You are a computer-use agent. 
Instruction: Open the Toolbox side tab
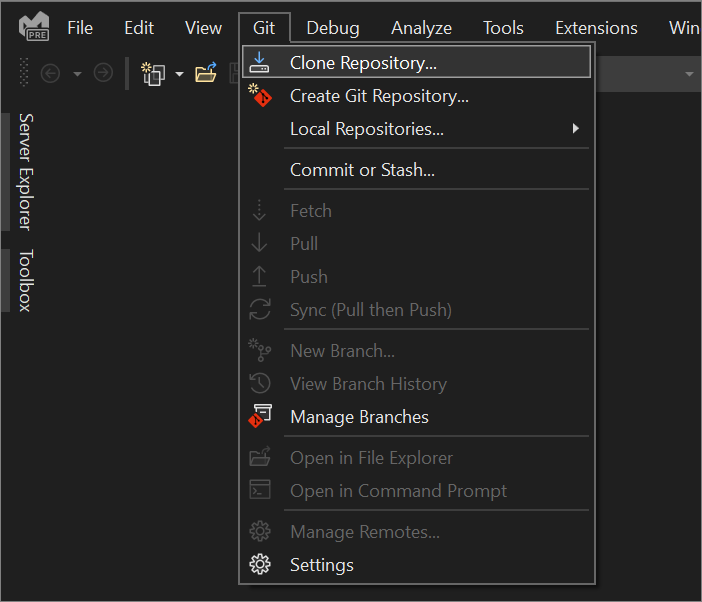(25, 280)
